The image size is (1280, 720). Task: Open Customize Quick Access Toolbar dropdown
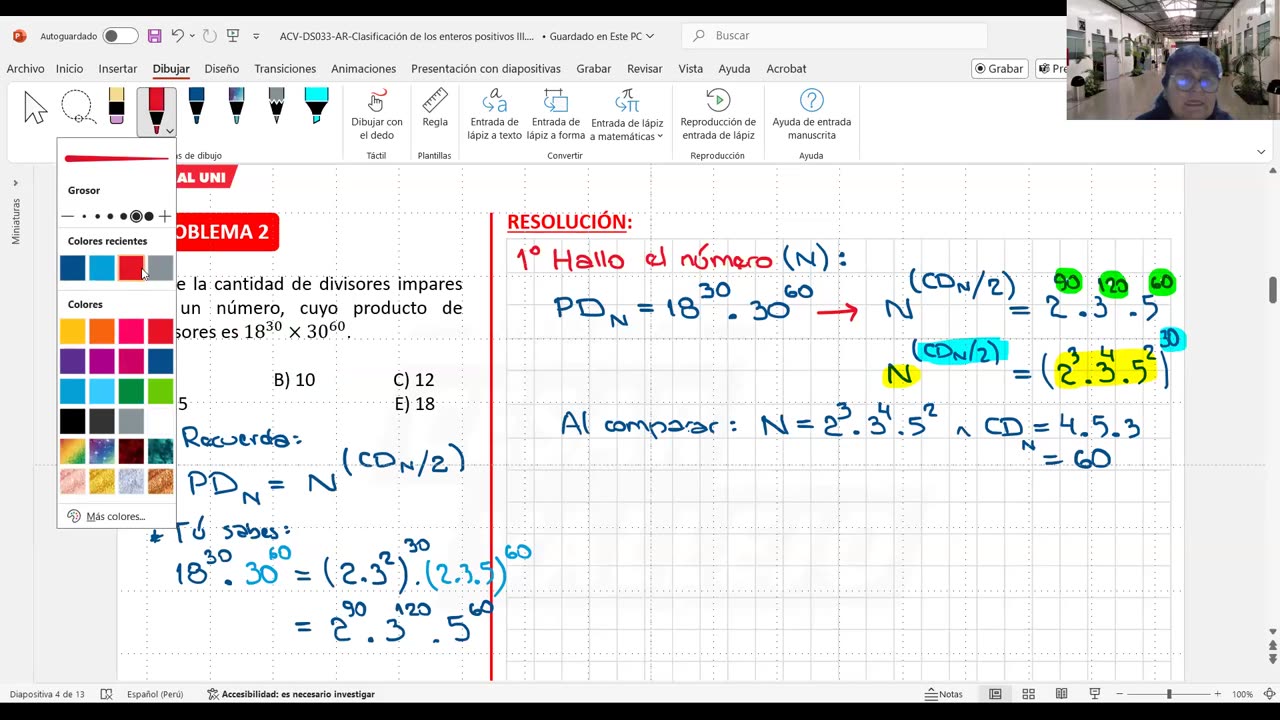[x=256, y=36]
